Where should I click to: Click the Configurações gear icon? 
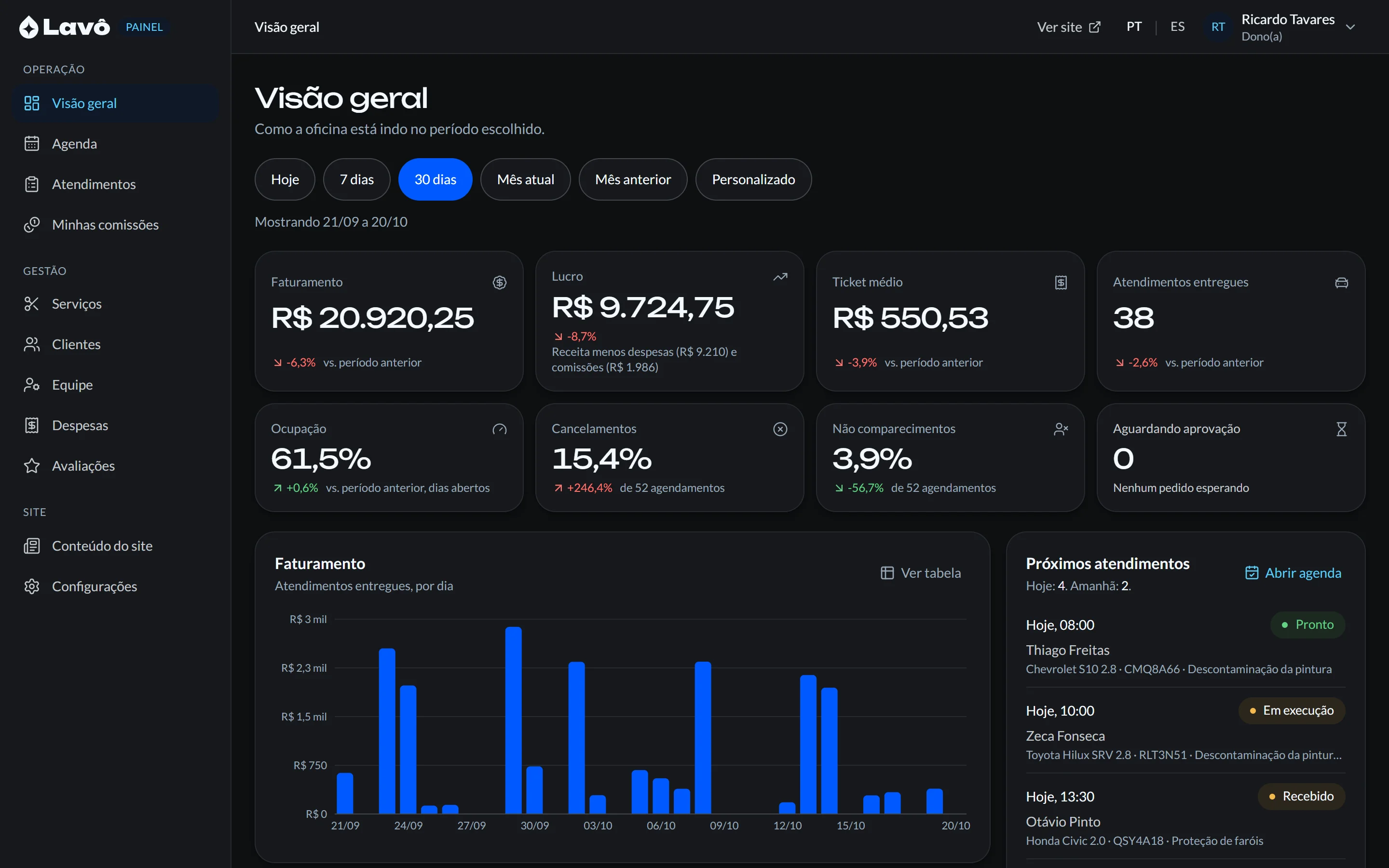pyautogui.click(x=31, y=586)
